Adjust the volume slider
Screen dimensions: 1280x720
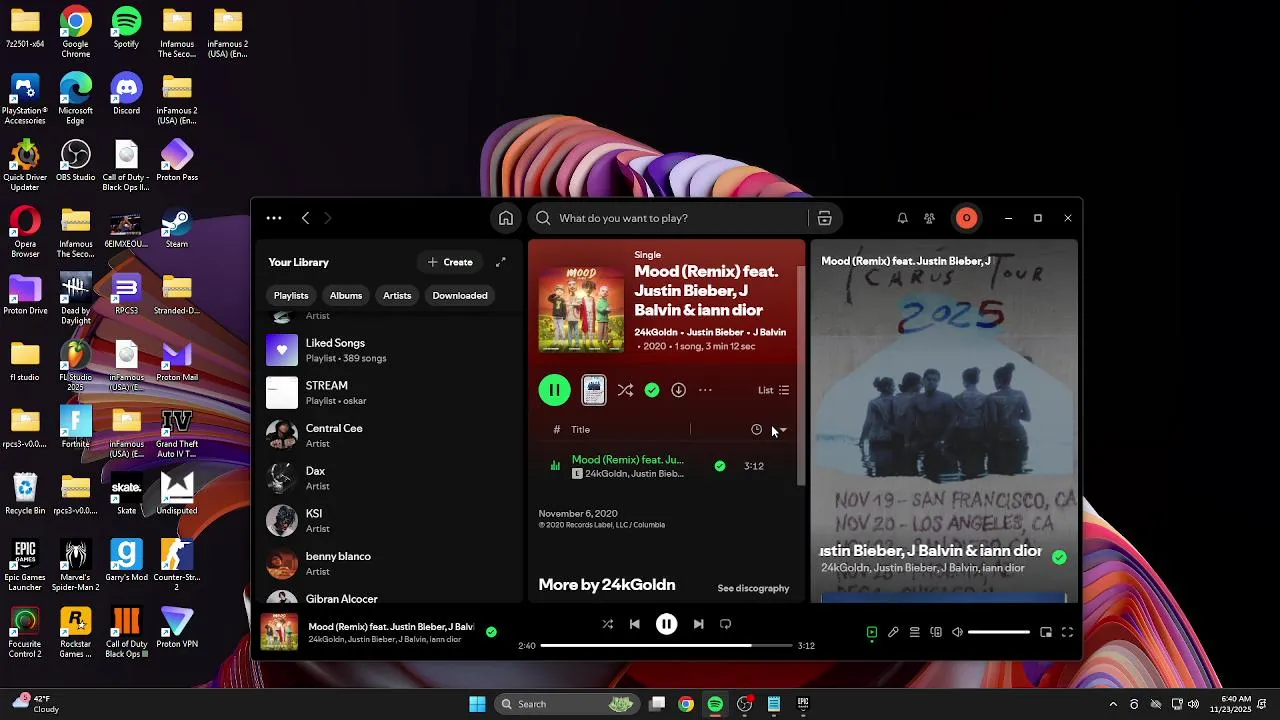(x=999, y=632)
